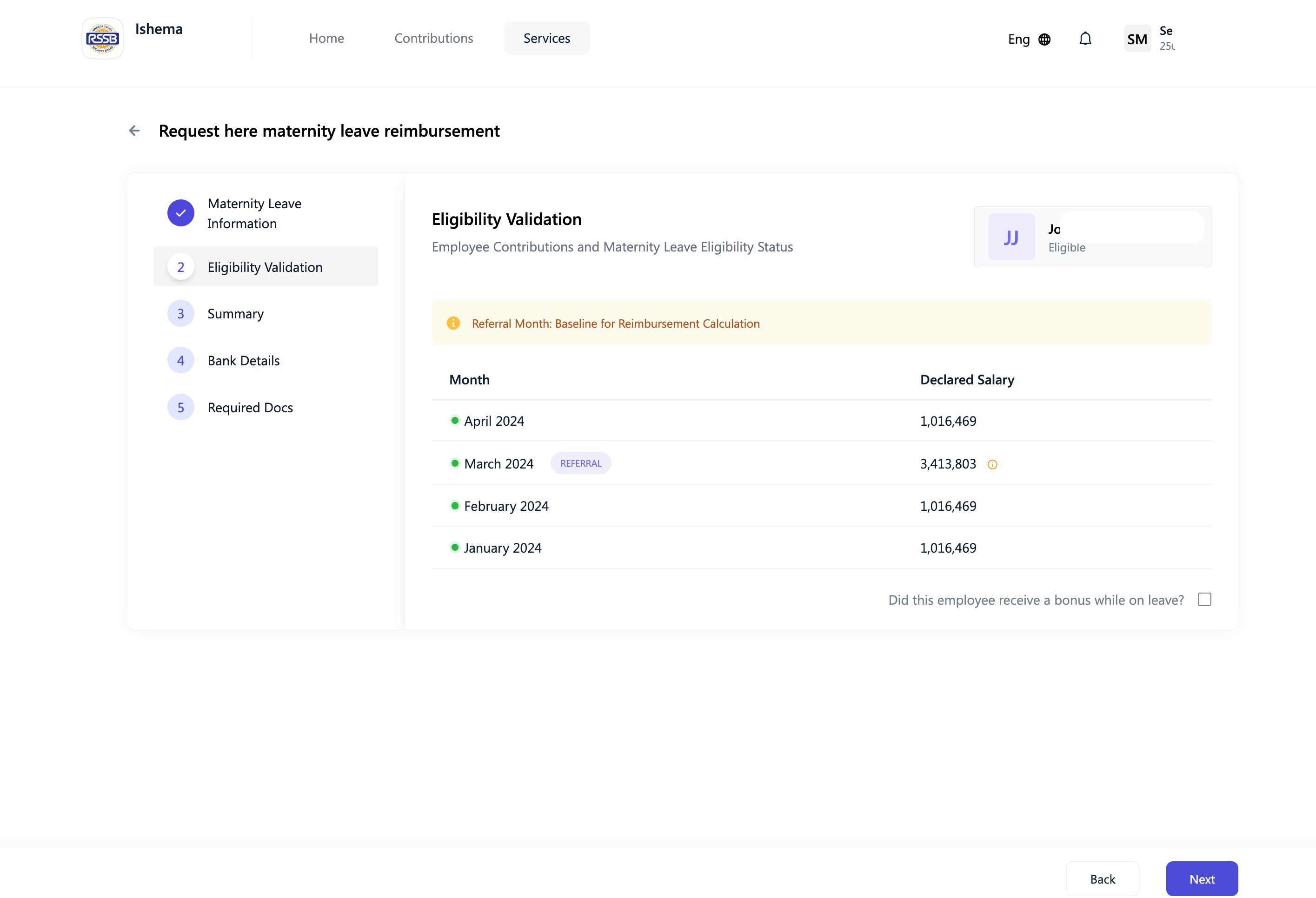This screenshot has height=898, width=1316.
Task: Open the Contributions tab
Action: (434, 38)
